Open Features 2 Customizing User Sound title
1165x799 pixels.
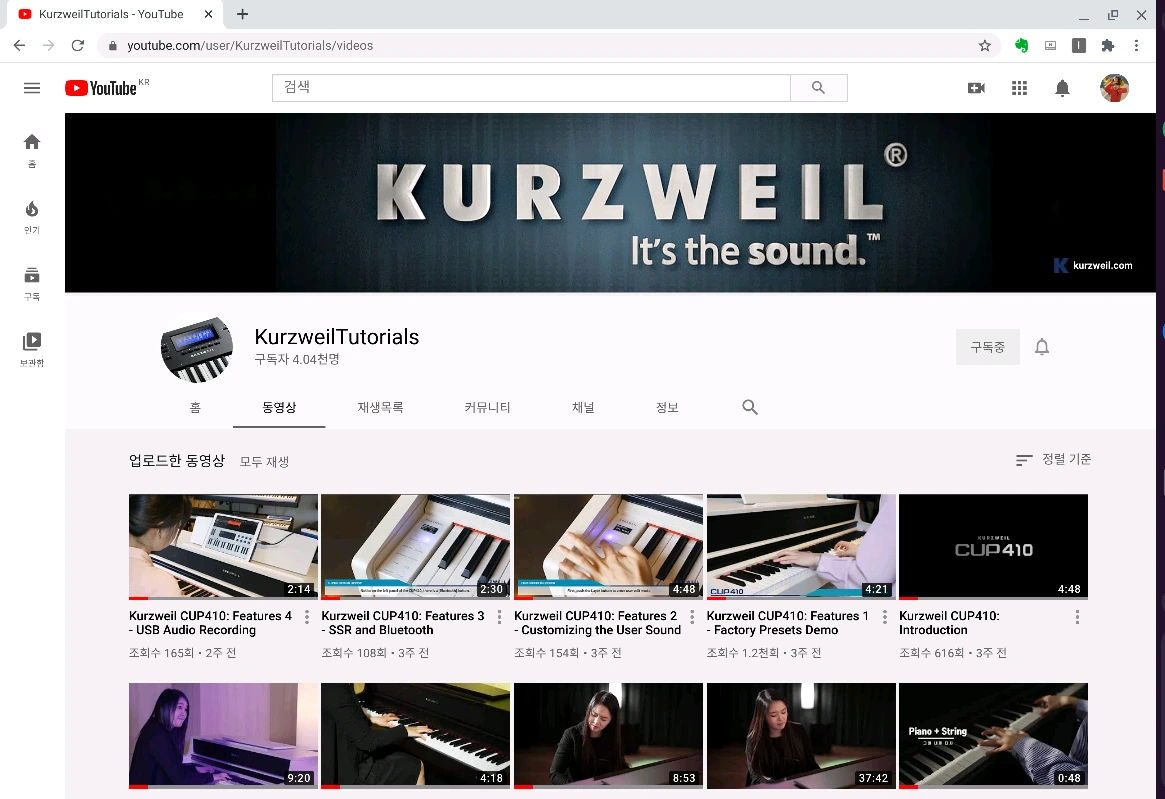597,623
